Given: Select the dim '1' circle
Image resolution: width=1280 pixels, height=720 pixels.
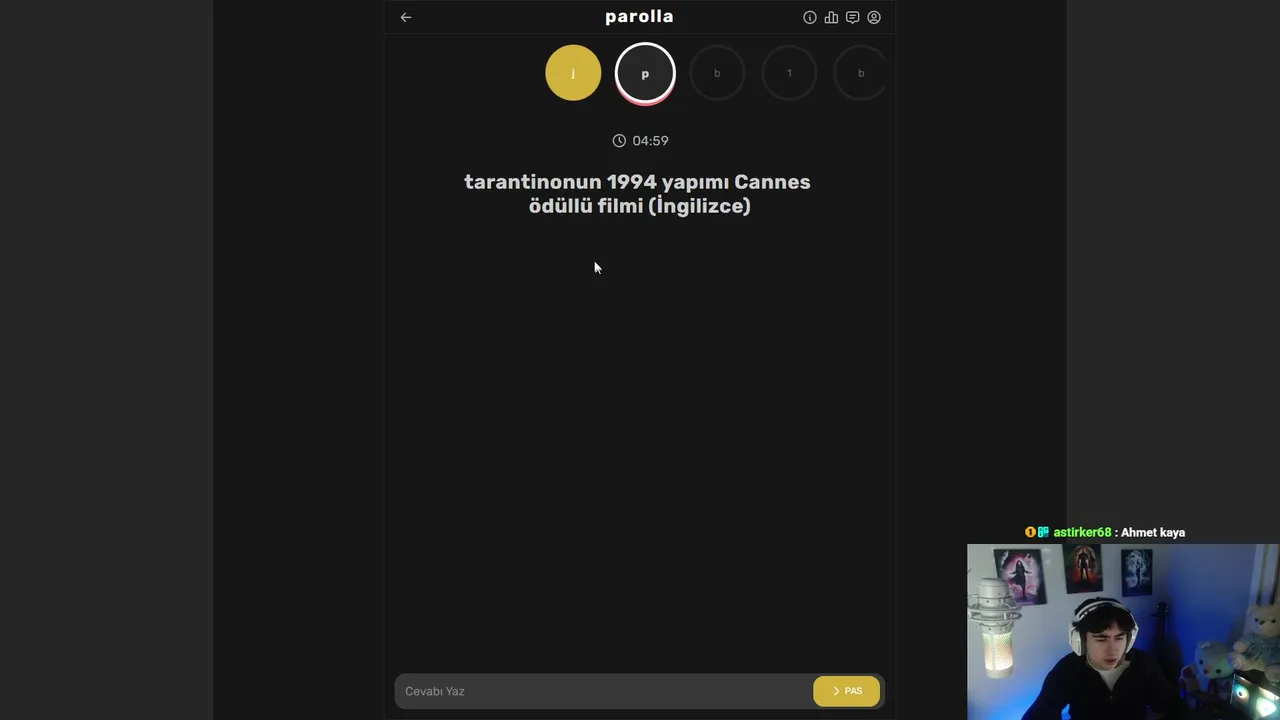Looking at the screenshot, I should point(789,73).
